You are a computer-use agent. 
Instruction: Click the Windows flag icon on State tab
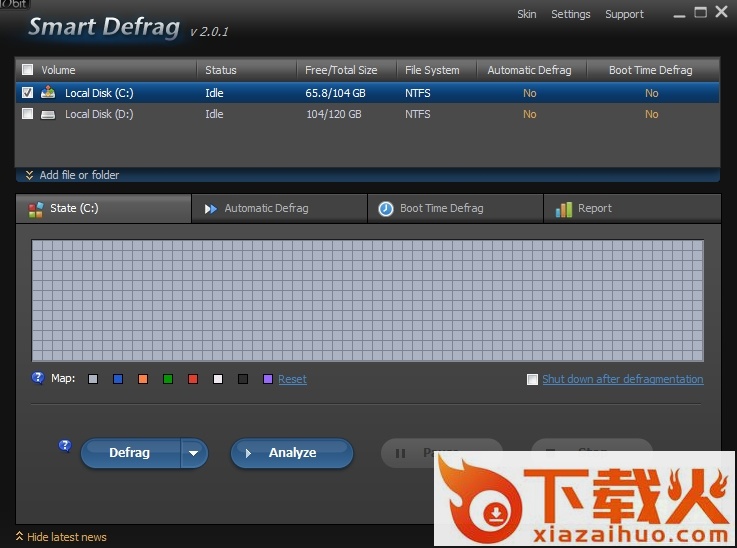36,209
